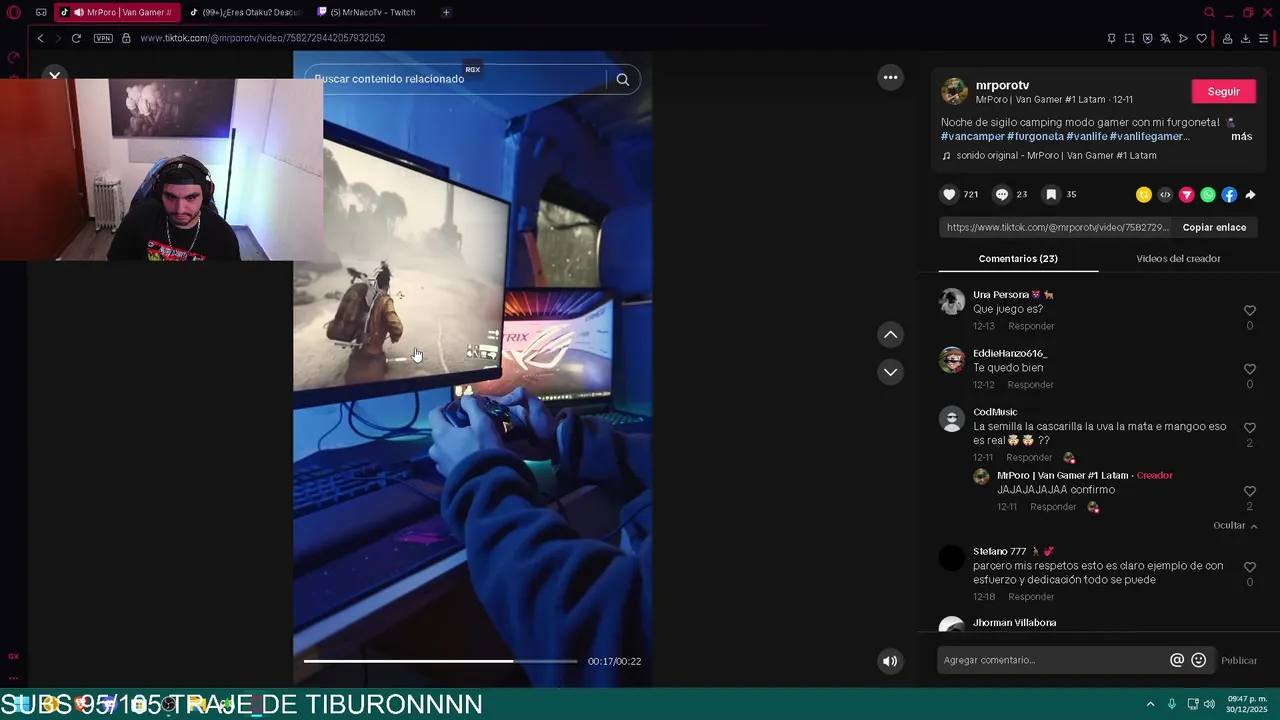Open the #furgoneta hashtag
Viewport: 1280px width, 720px height.
[x=1035, y=136]
